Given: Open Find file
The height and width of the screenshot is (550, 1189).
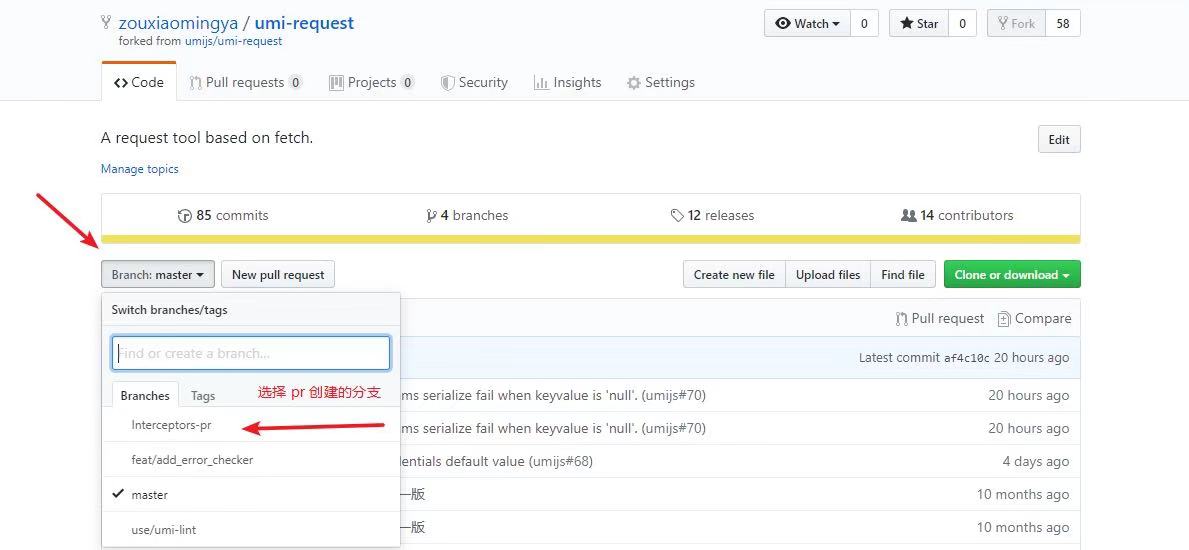Looking at the screenshot, I should pyautogui.click(x=903, y=275).
